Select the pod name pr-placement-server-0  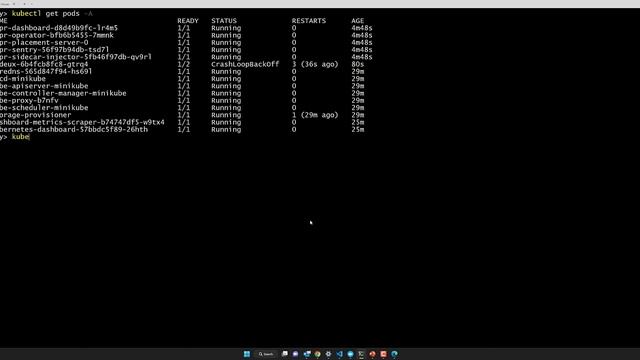44,42
